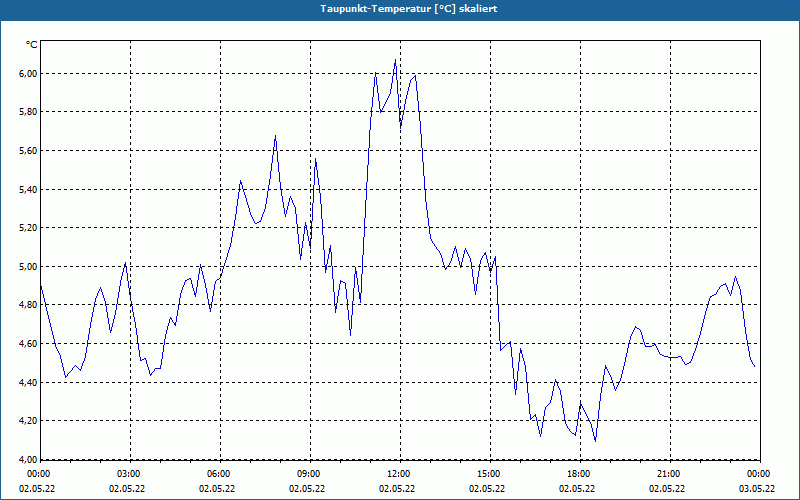Click the °C unit label
The image size is (800, 500).
pyautogui.click(x=32, y=45)
